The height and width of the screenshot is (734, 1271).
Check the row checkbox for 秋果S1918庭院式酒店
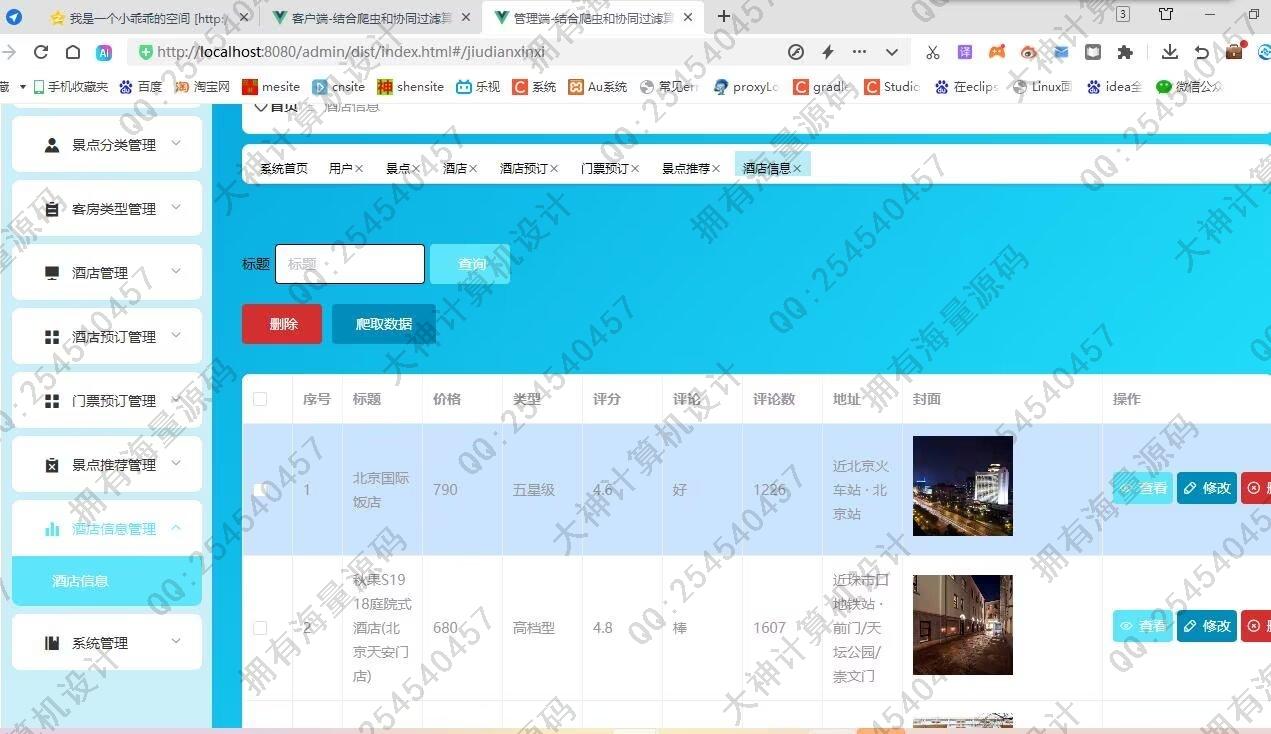[260, 628]
